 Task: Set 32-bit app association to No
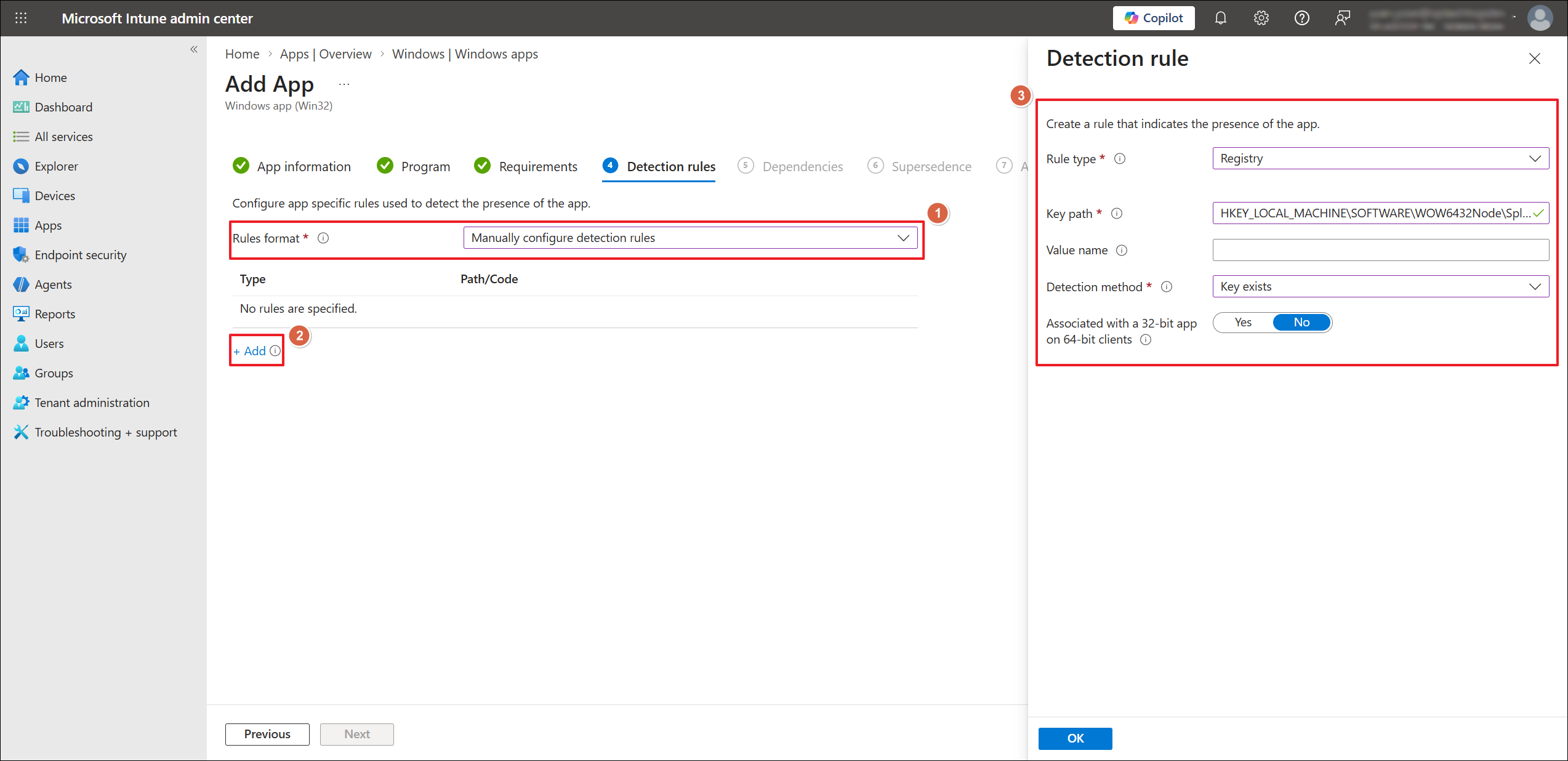pos(1301,322)
